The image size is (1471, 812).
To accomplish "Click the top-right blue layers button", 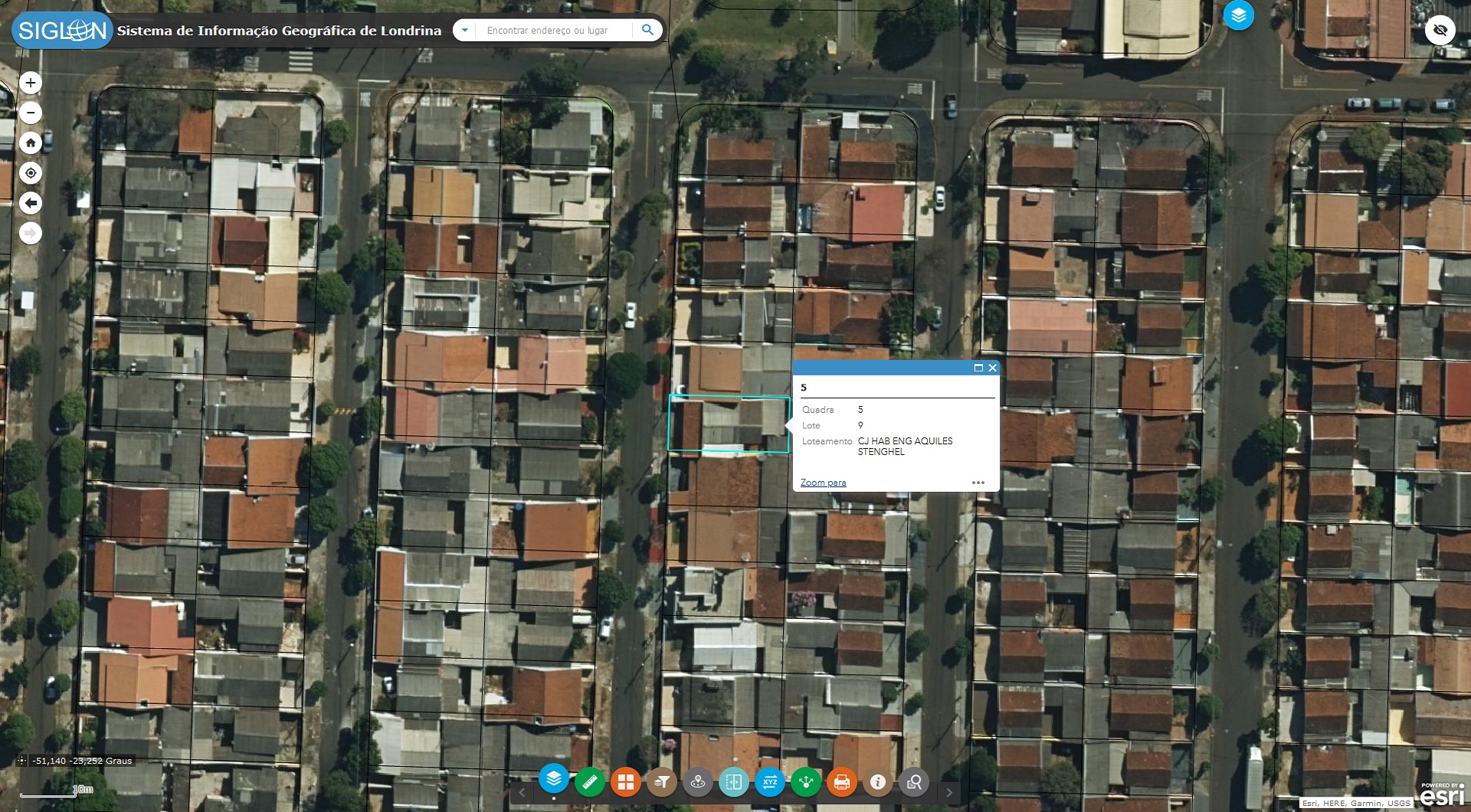I will pos(1239,15).
